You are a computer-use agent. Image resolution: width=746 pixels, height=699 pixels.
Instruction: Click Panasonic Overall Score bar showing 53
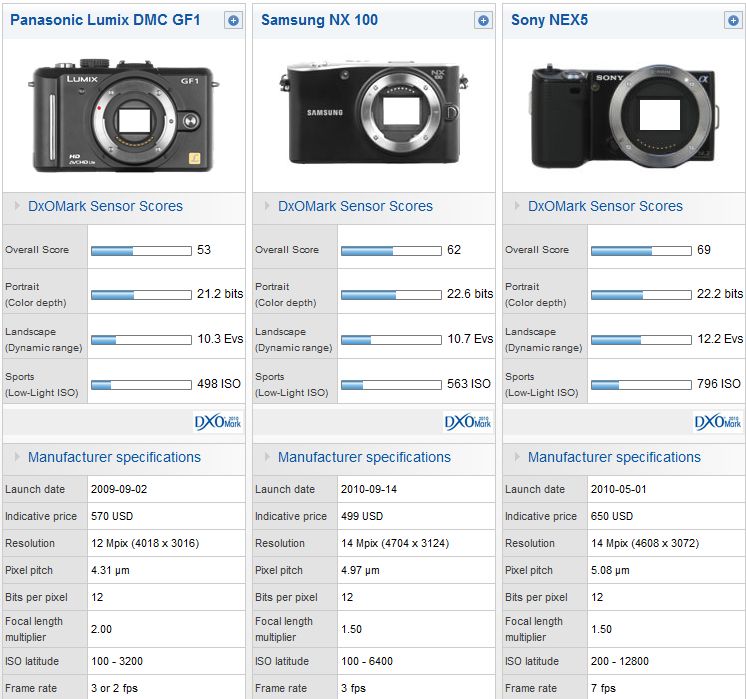[141, 251]
